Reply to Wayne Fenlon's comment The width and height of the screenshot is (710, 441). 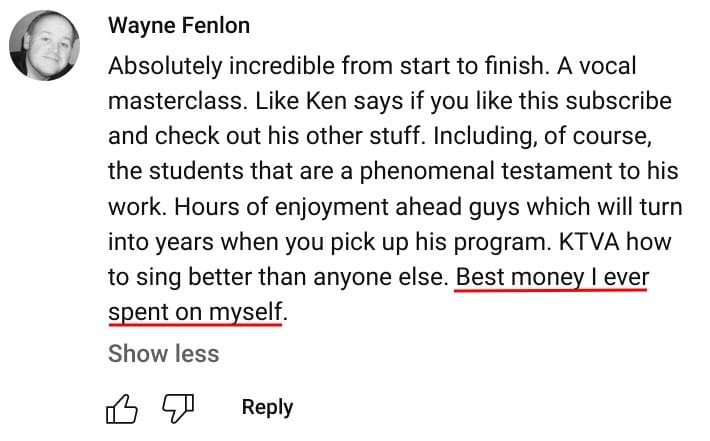tap(267, 407)
